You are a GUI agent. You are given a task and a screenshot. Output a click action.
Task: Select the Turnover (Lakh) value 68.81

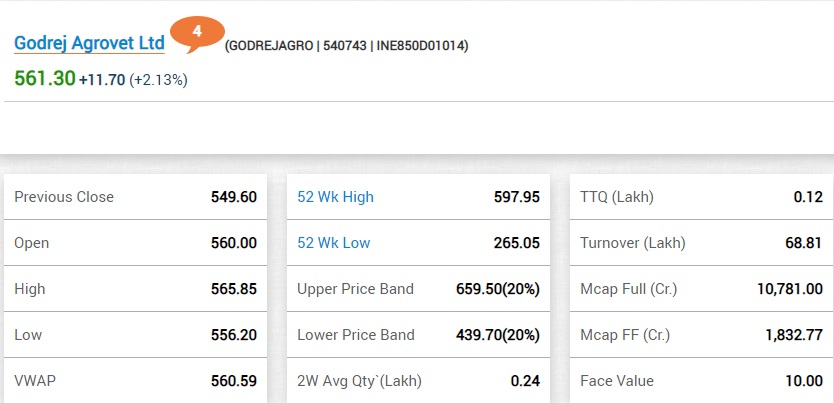(x=804, y=243)
